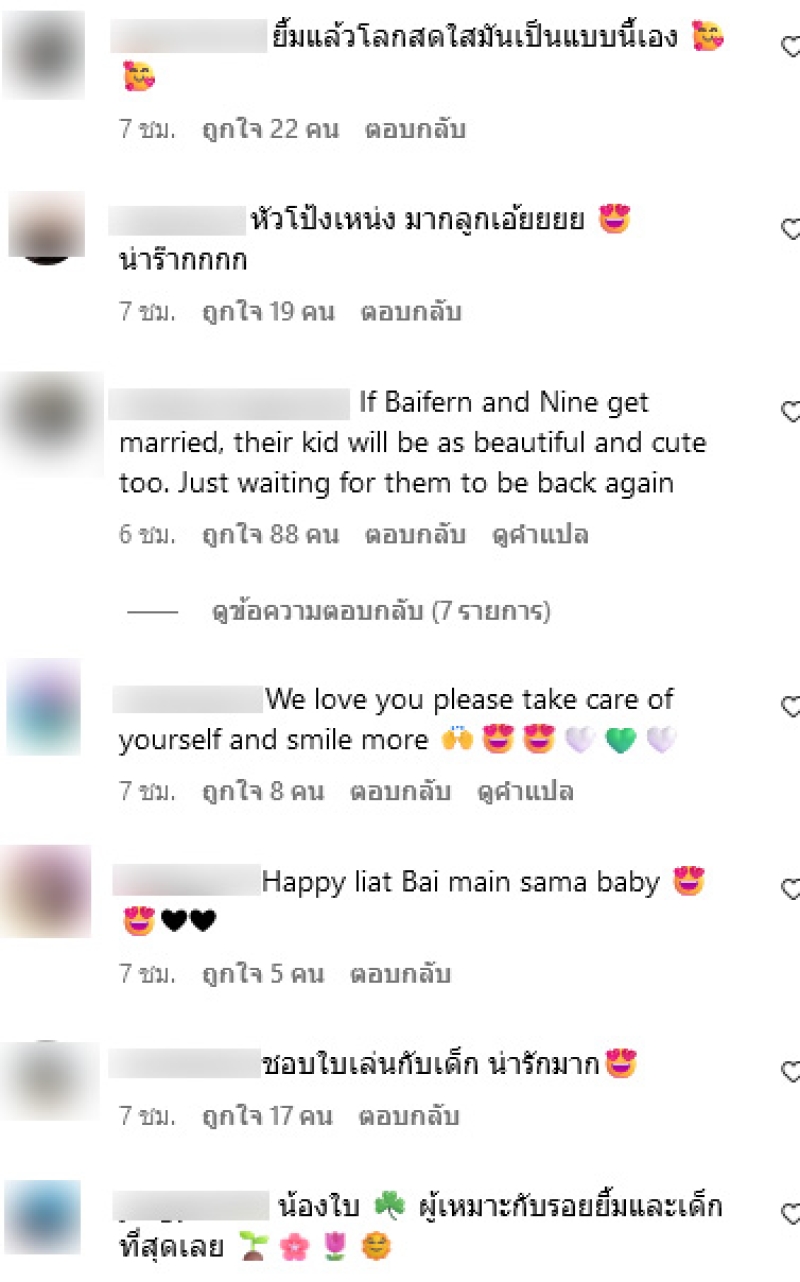See translation of 'We love you' comment

(525, 792)
